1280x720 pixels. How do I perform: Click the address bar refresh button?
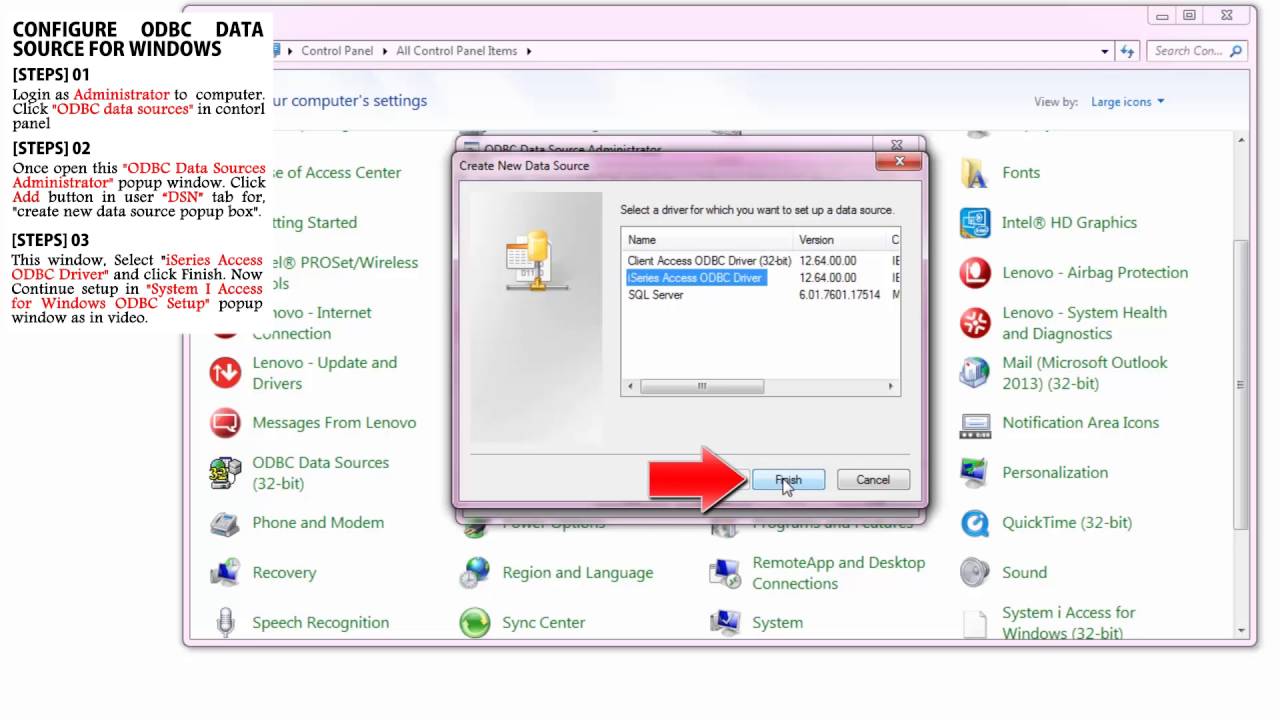[x=1127, y=51]
